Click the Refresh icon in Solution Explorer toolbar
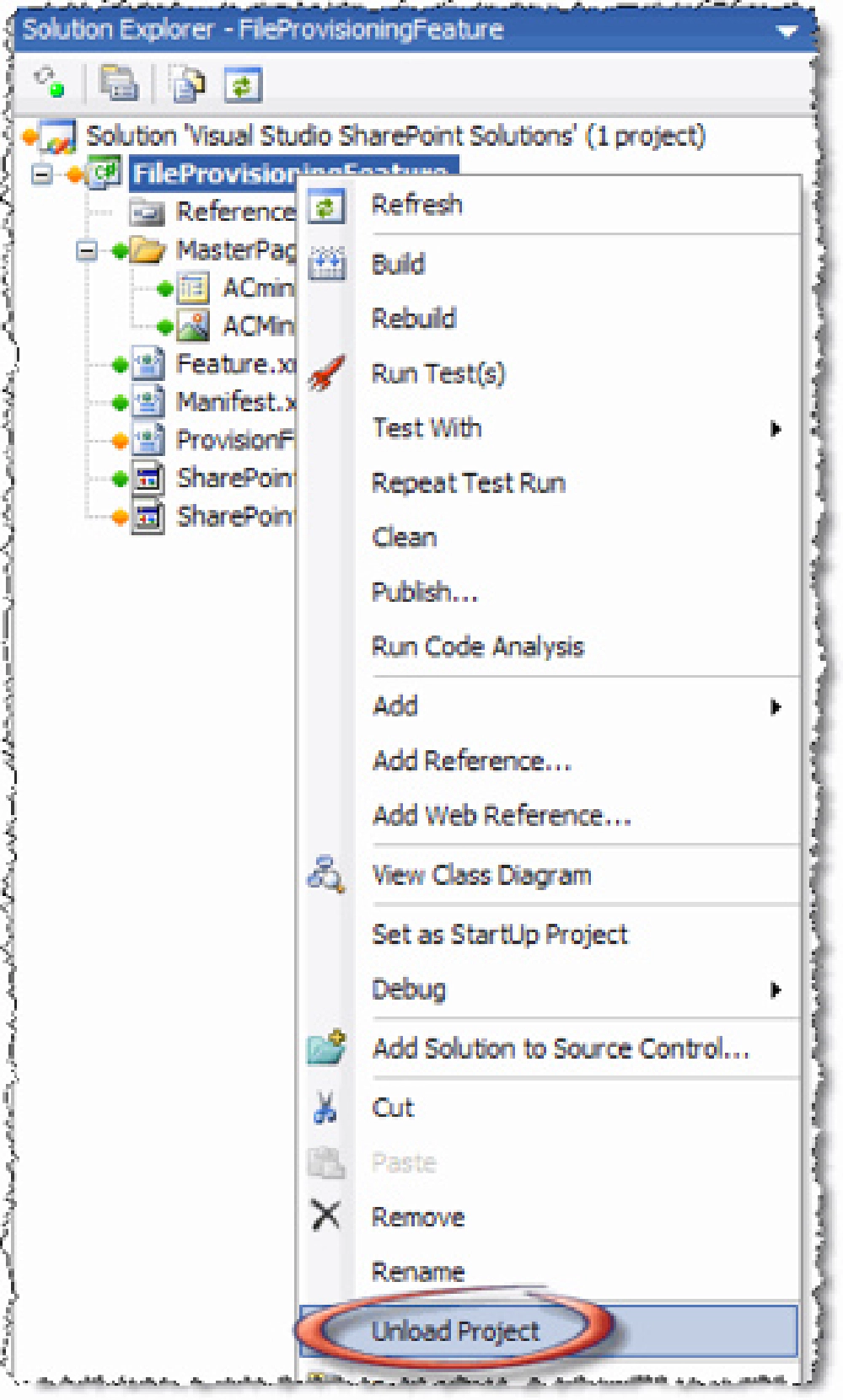 (x=244, y=84)
